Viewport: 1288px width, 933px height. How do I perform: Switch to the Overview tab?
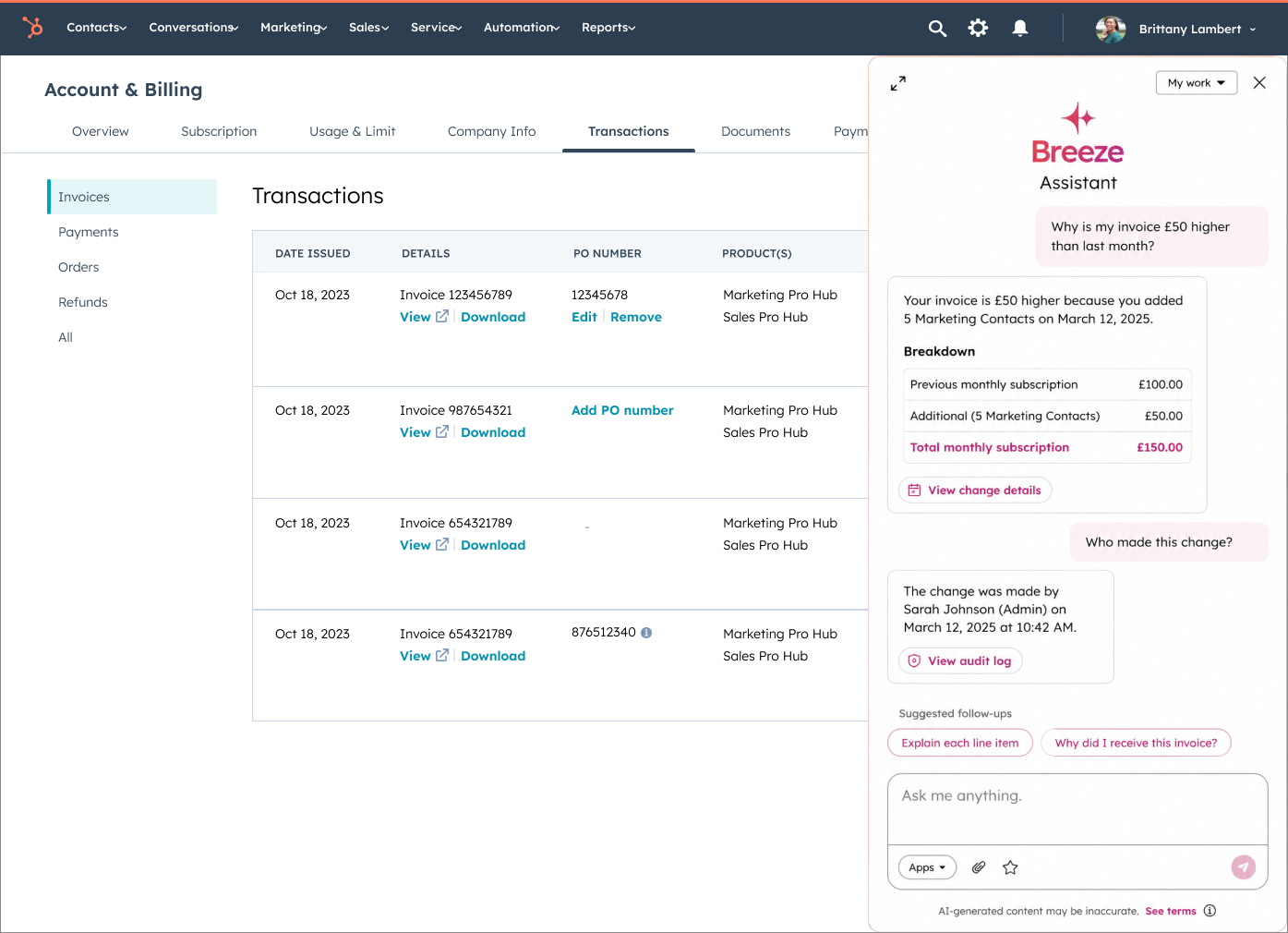pos(101,131)
